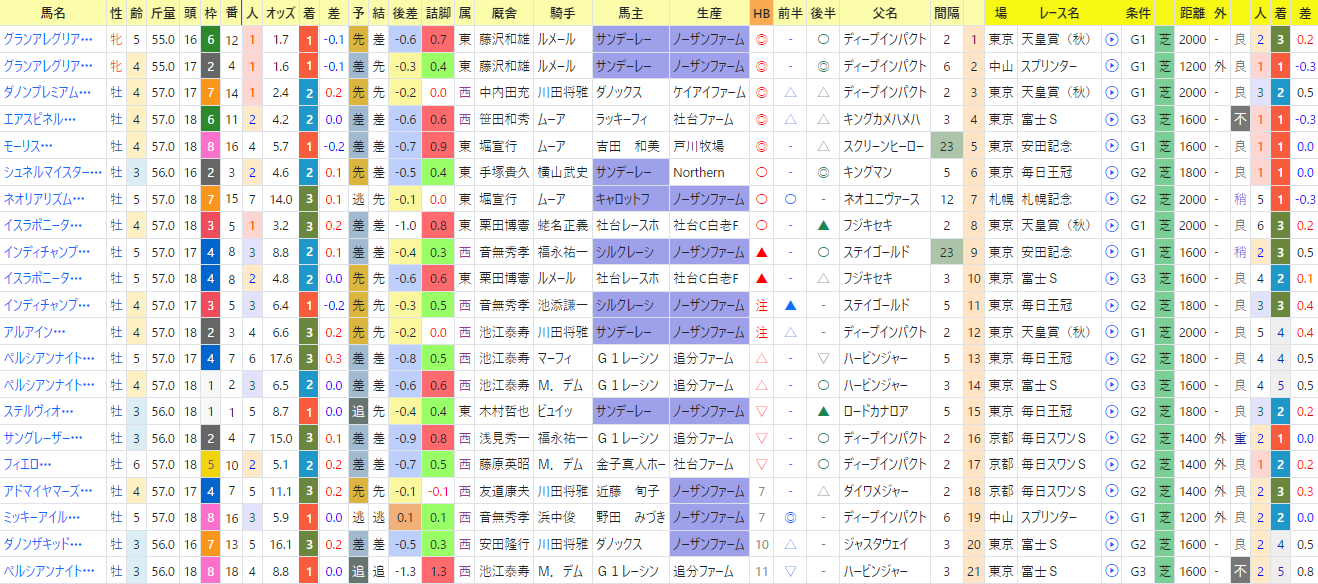The image size is (1318, 584).
Task: Play the 札幌記念 race video in row 7
Action: pyautogui.click(x=1112, y=198)
